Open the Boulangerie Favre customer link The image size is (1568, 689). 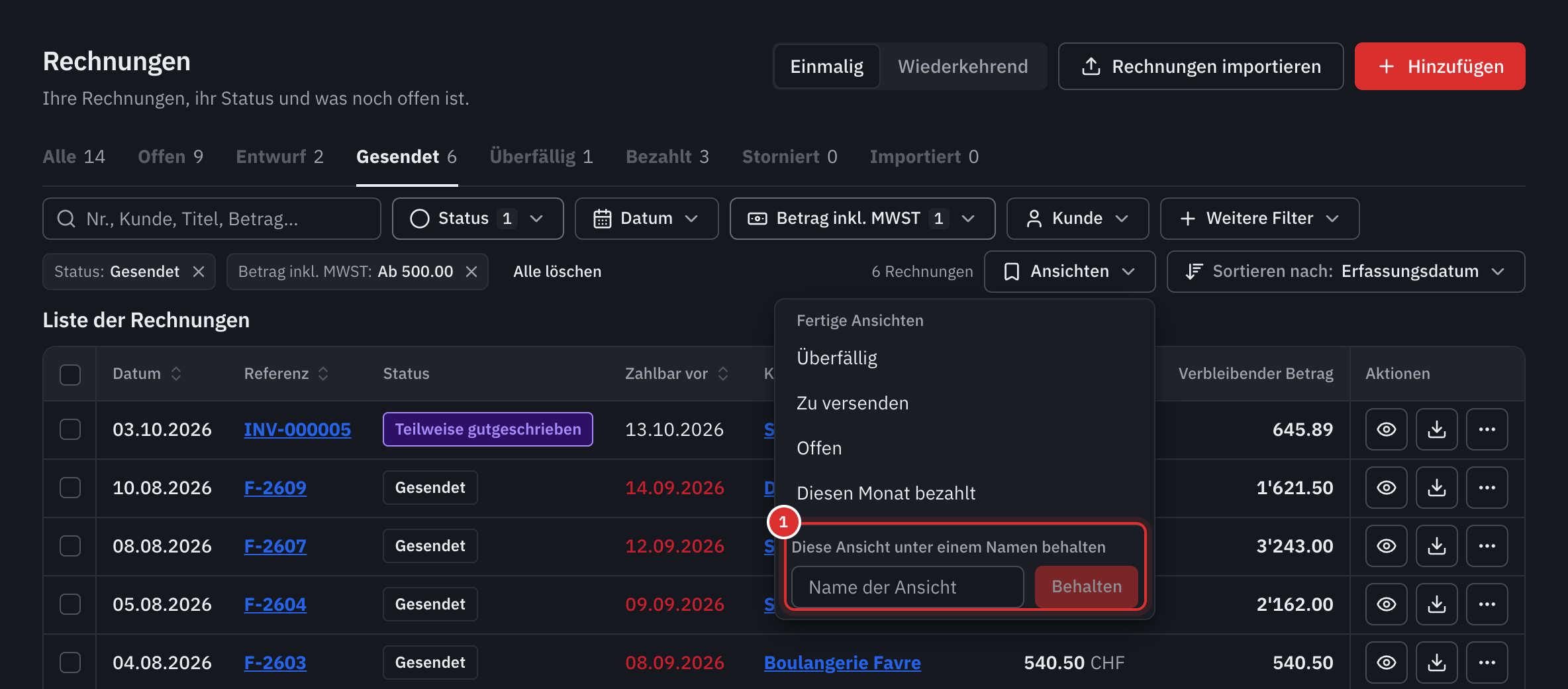[842, 662]
